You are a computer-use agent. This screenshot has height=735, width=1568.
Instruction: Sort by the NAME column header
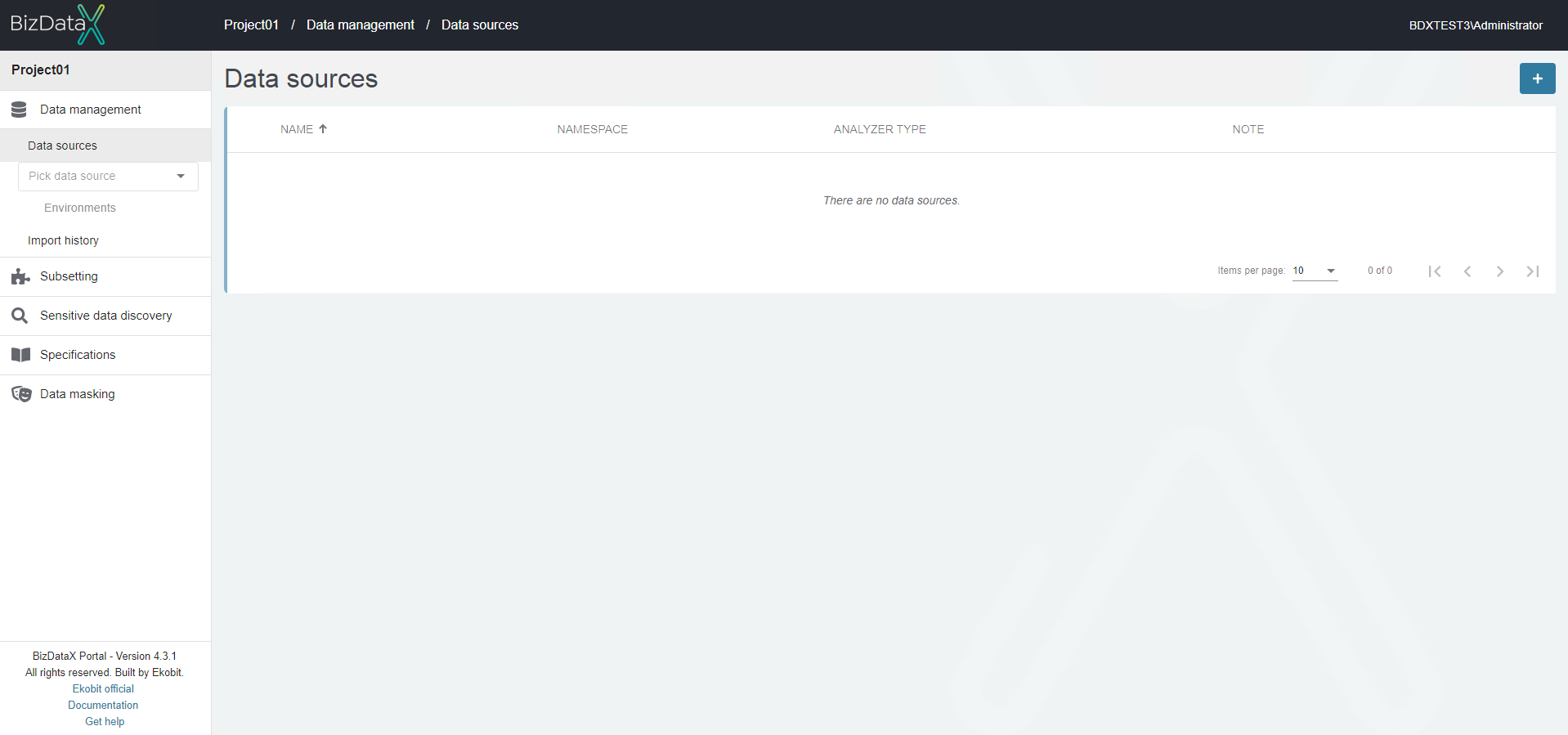tap(297, 129)
